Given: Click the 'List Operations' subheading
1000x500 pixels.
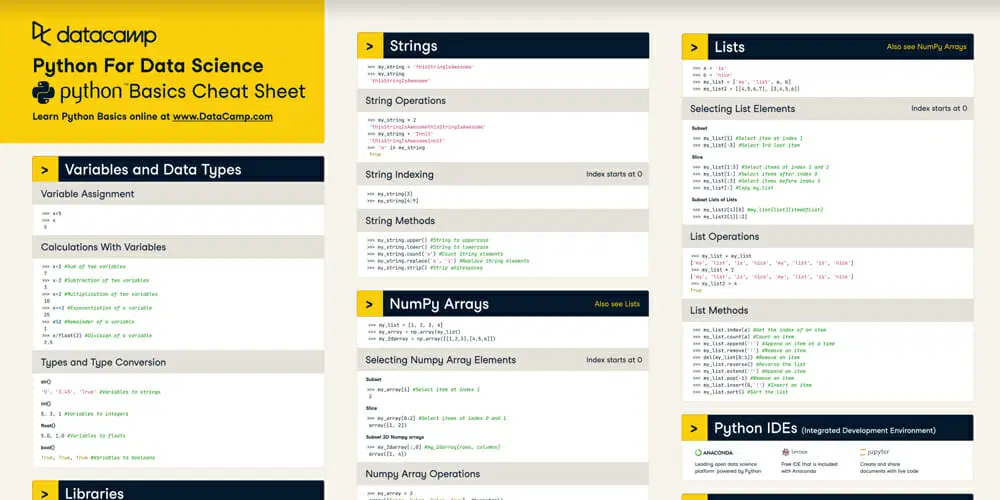Looking at the screenshot, I should click(x=724, y=237).
